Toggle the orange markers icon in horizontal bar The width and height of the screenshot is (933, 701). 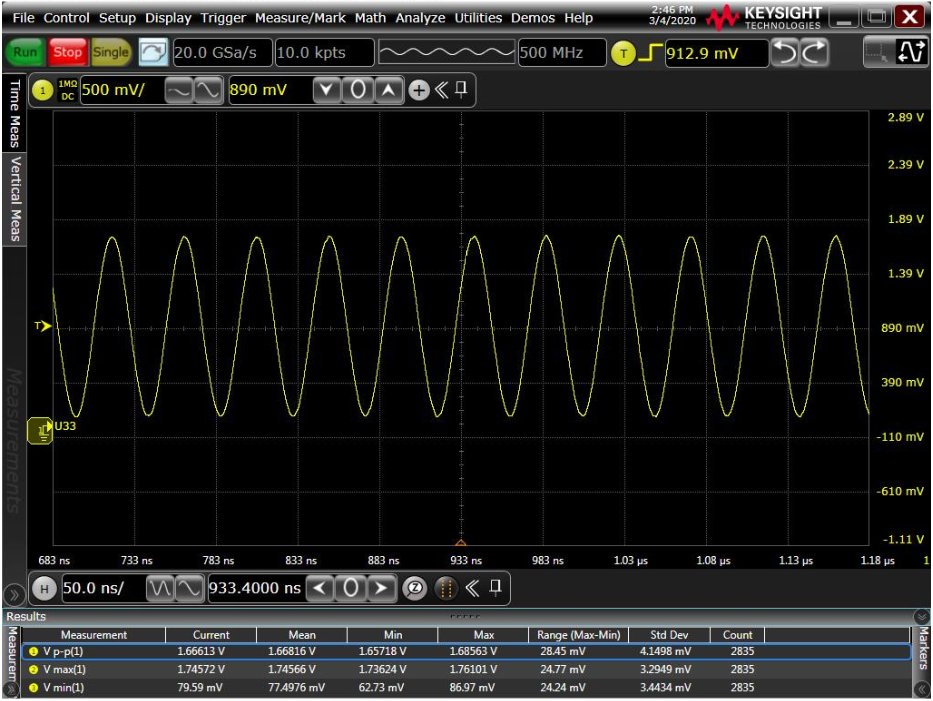(x=446, y=589)
